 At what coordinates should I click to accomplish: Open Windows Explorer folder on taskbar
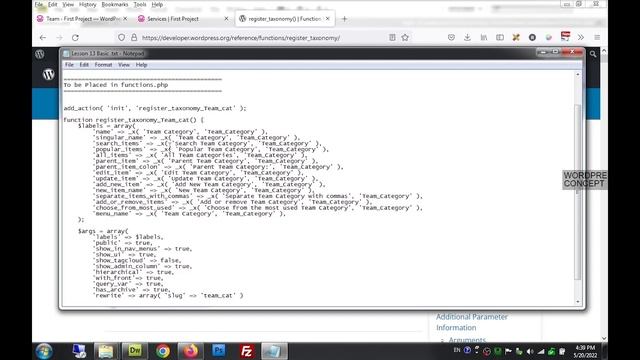tap(106, 351)
